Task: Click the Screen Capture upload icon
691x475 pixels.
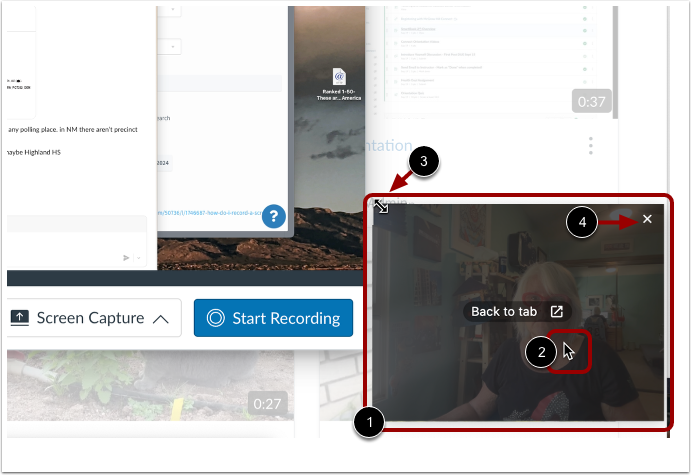Action: [x=19, y=318]
